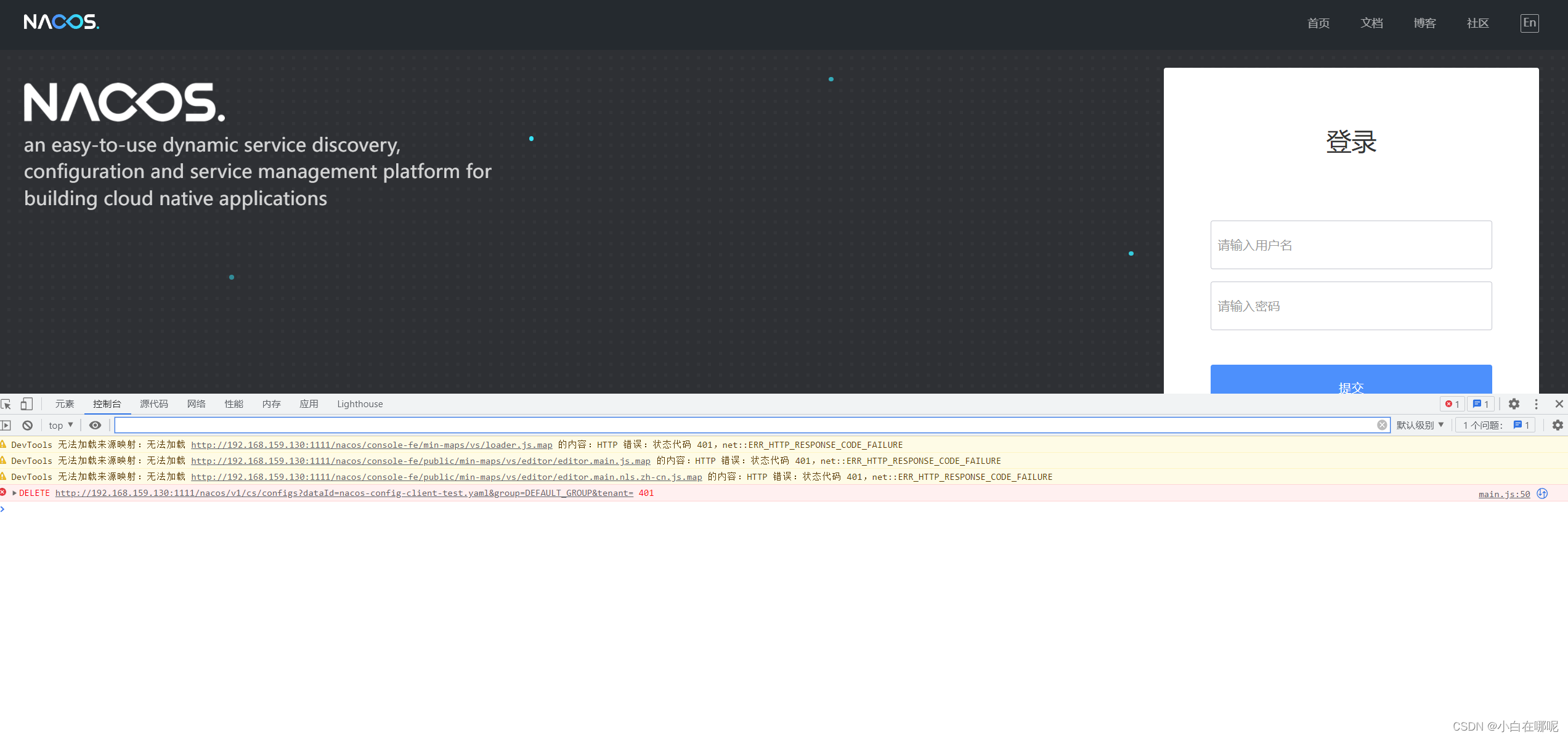Expand the DELETE error entry triangle
This screenshot has width=1568, height=738.
[x=14, y=493]
